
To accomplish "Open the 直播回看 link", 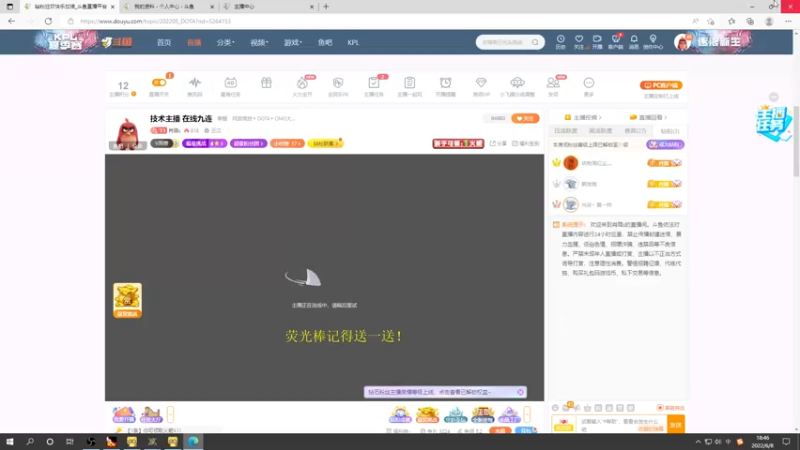I will 648,117.
